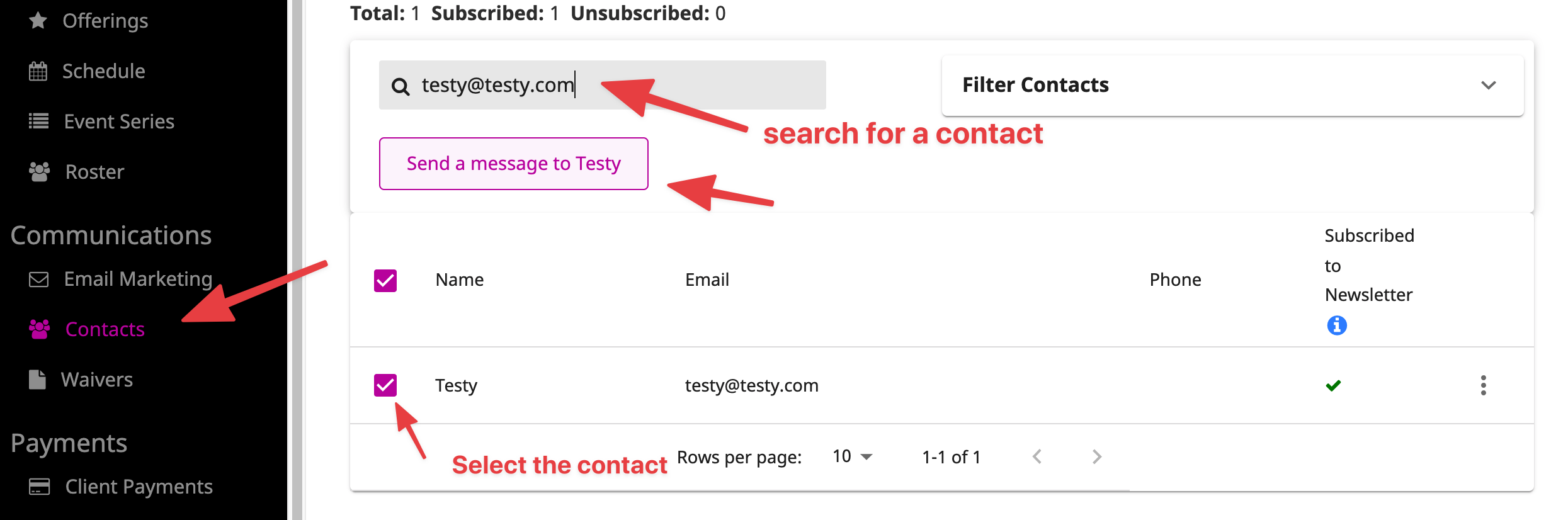1568x520 pixels.
Task: Click the blue newsletter info icon
Action: tap(1336, 325)
